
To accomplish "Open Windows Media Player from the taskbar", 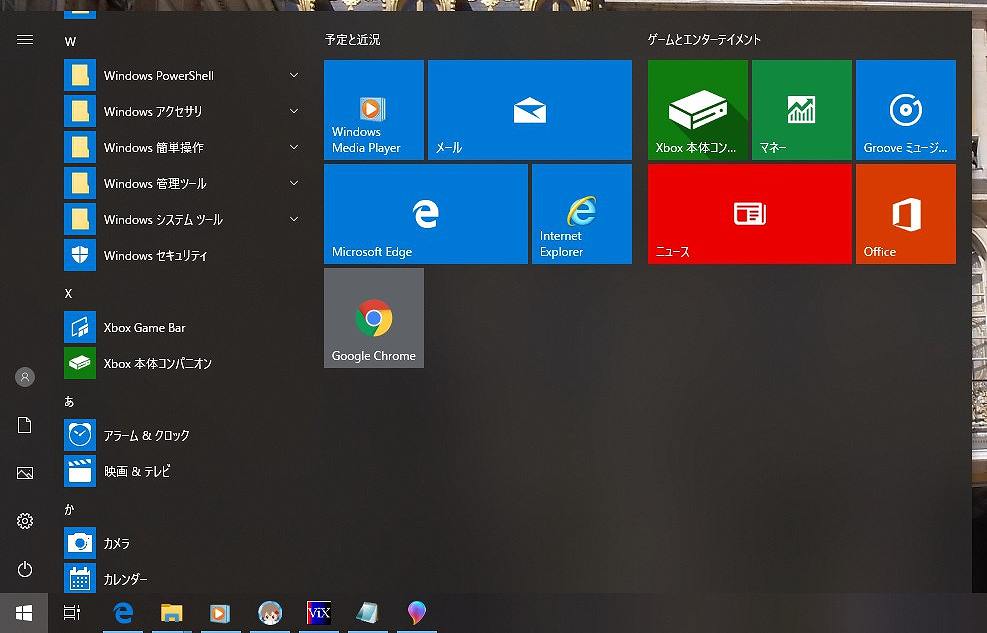I will (x=220, y=613).
